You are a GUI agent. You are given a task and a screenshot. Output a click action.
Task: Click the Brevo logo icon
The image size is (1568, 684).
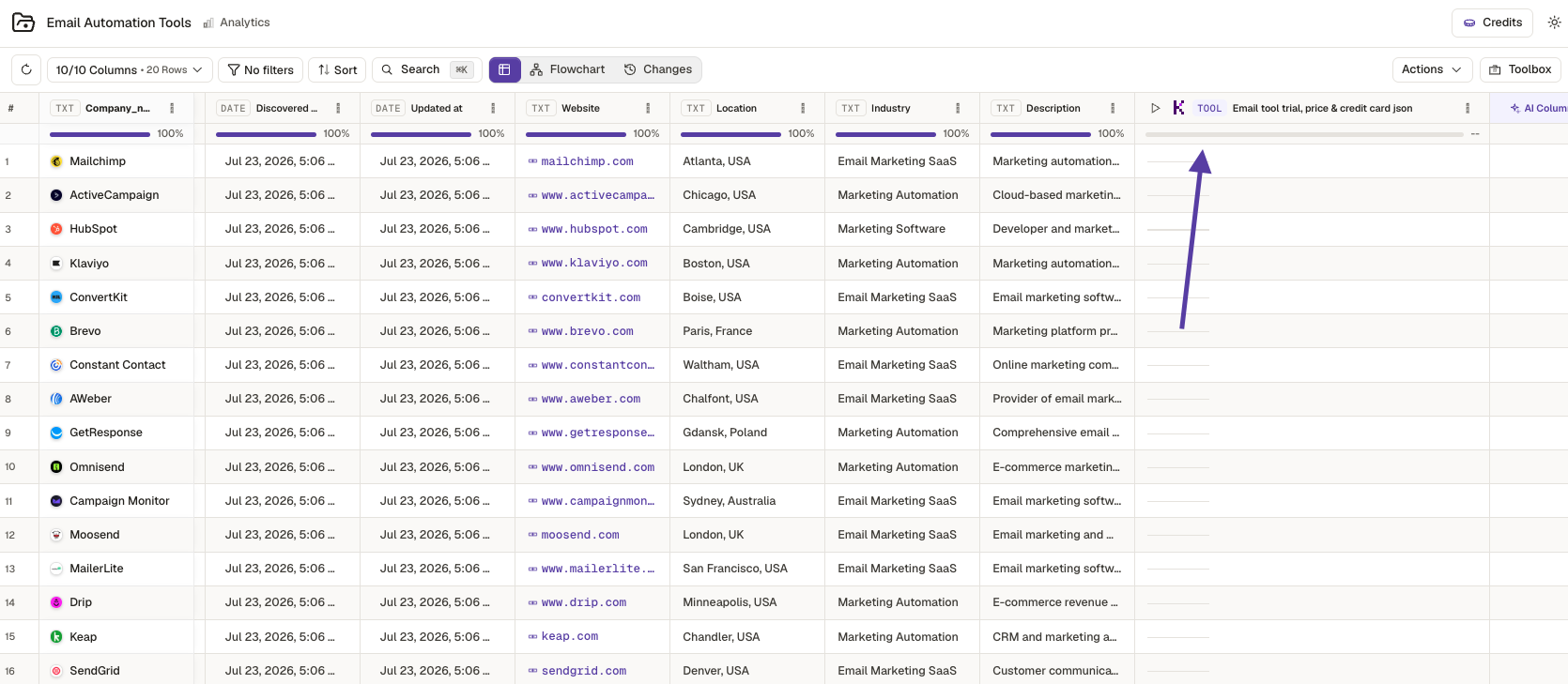tap(56, 331)
